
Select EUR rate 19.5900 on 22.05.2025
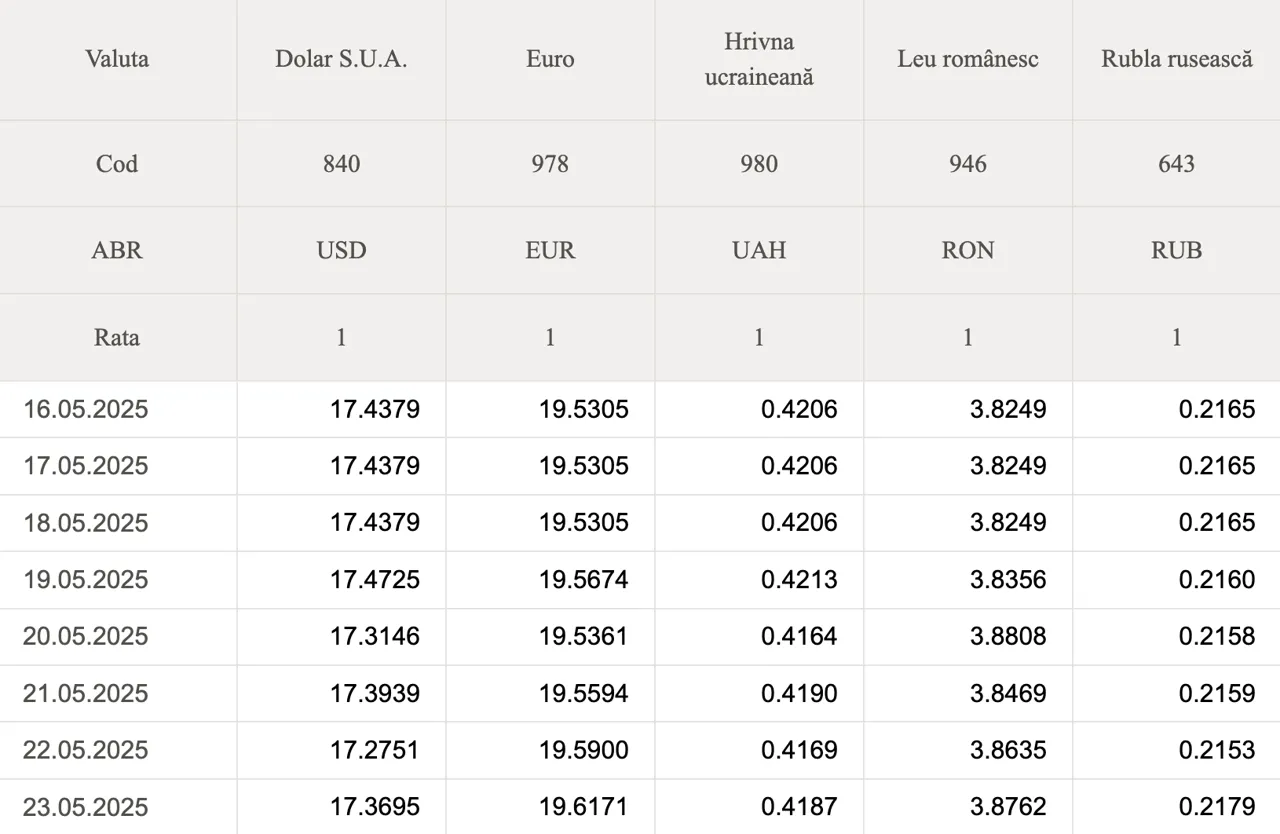[584, 750]
